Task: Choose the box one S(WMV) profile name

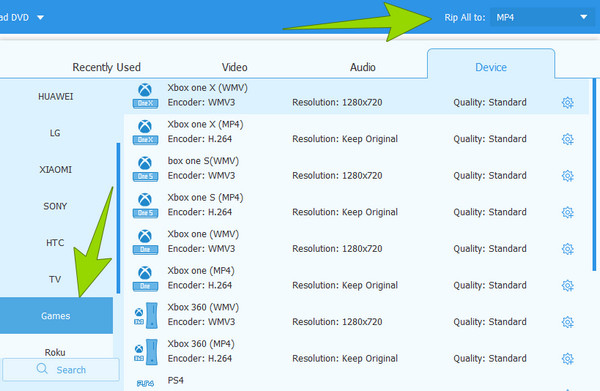Action: pos(203,161)
